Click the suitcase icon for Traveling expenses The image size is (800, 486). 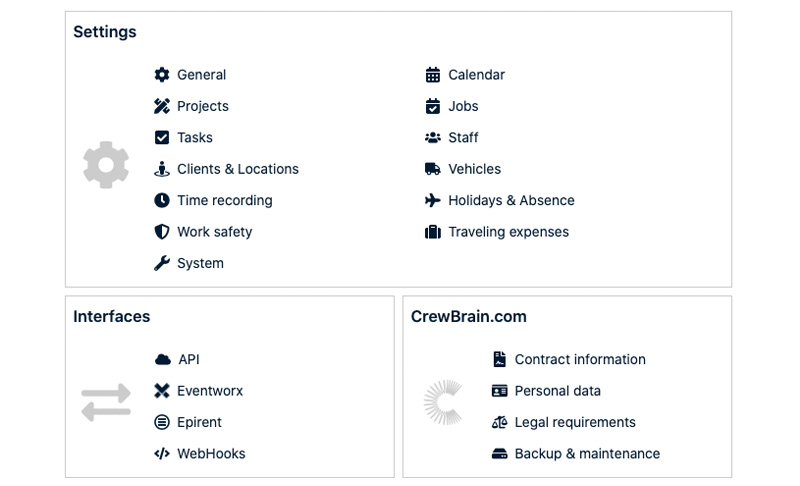(433, 232)
